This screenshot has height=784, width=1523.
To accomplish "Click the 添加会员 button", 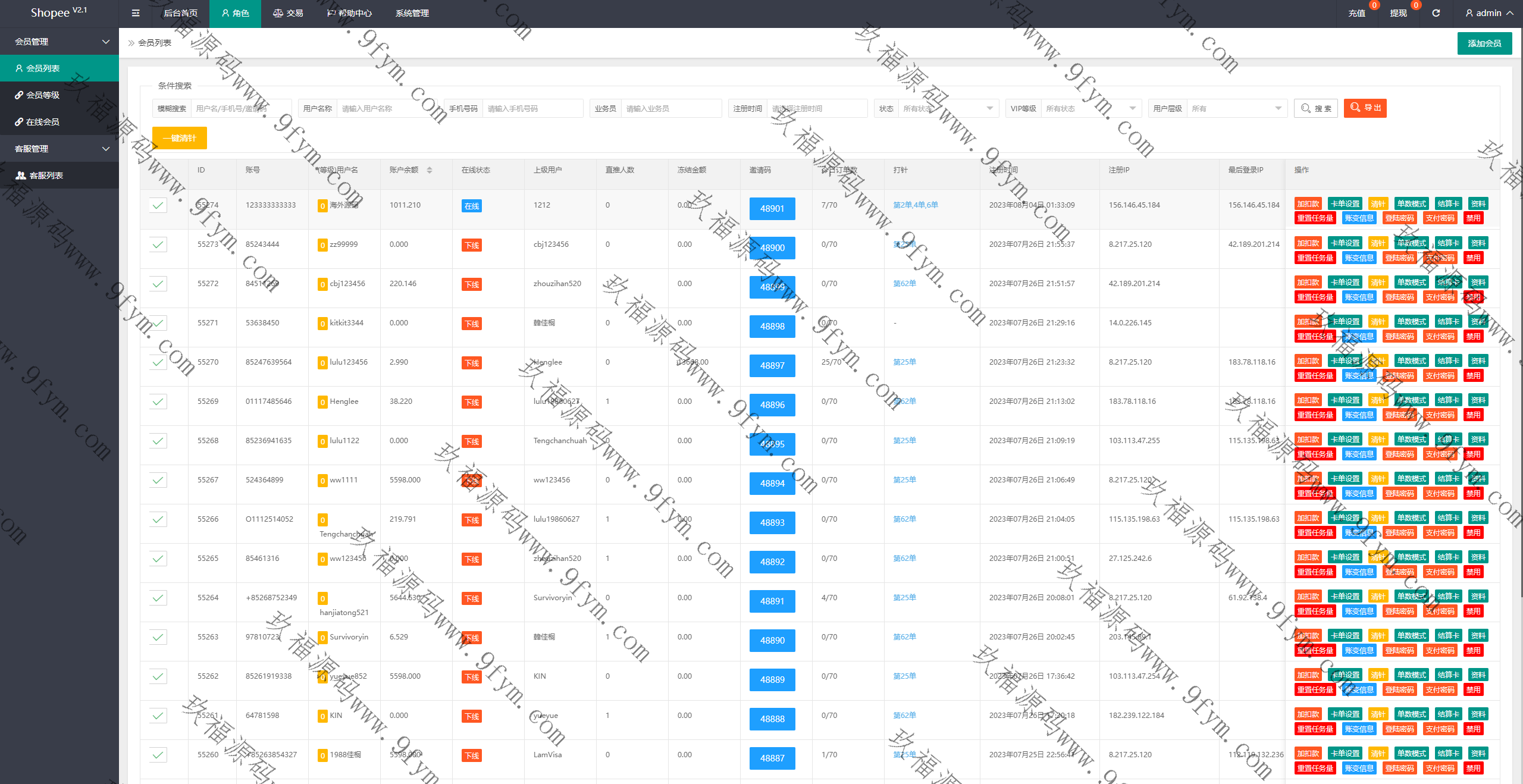I will 1484,43.
